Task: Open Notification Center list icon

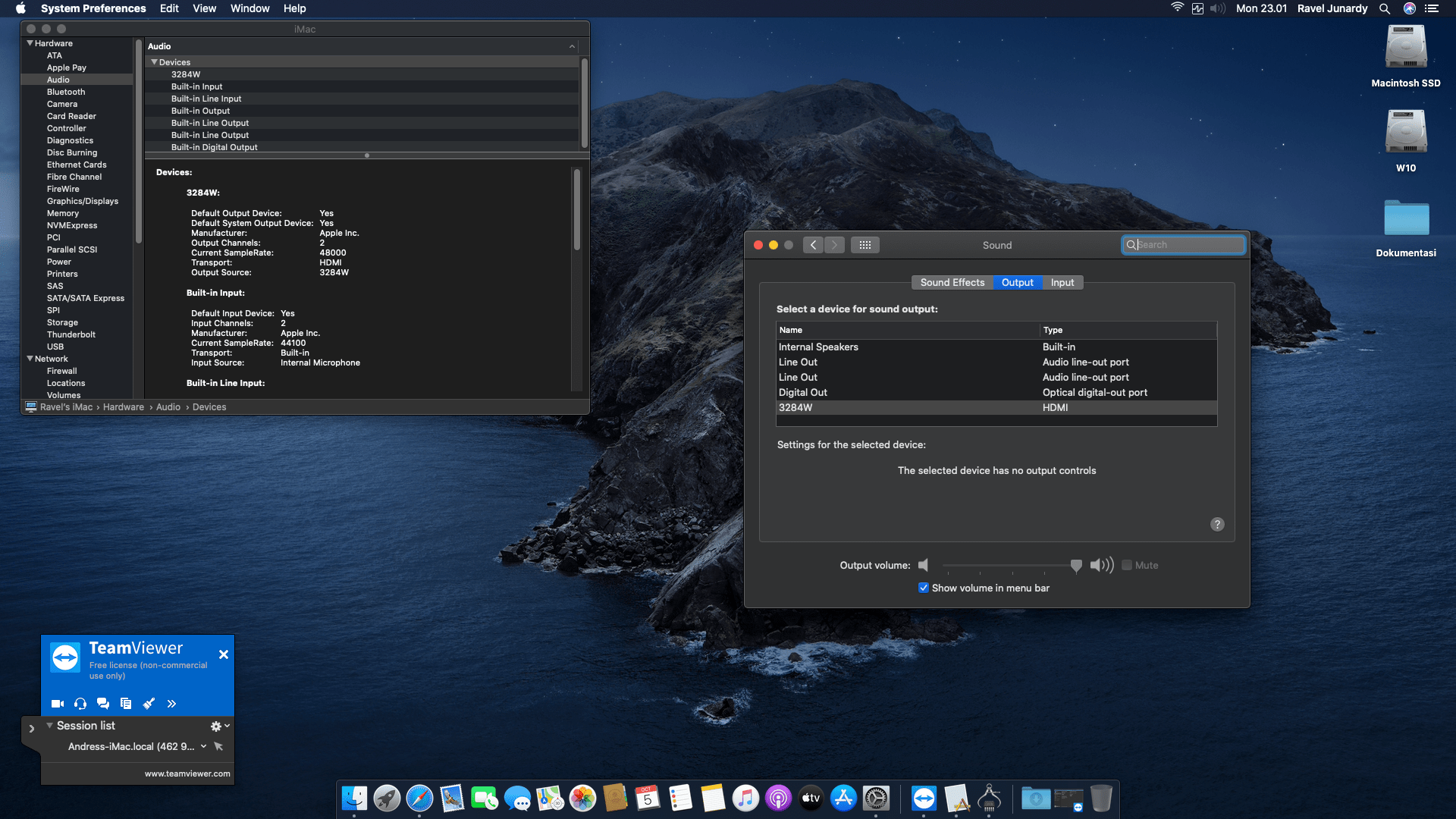Action: tap(1432, 8)
